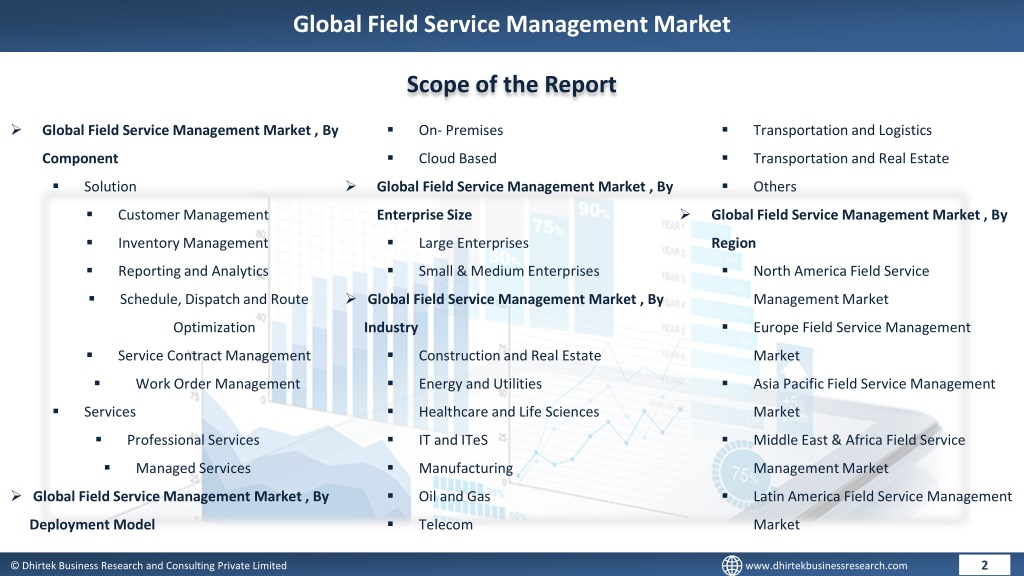Viewport: 1024px width, 576px height.
Task: Click 'On- Premises' list item
Action: tap(460, 130)
